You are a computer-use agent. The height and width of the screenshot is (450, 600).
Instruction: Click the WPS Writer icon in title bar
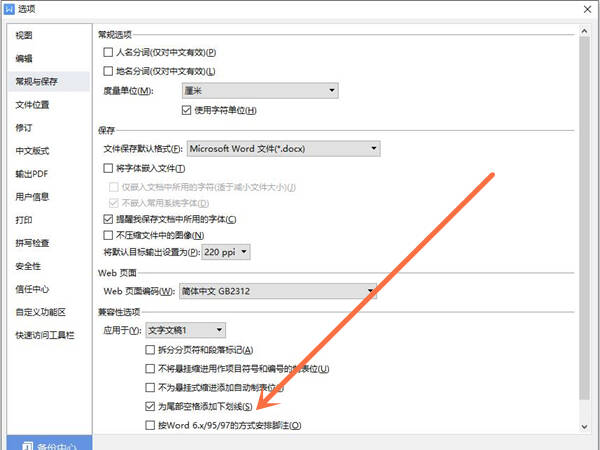(9, 9)
